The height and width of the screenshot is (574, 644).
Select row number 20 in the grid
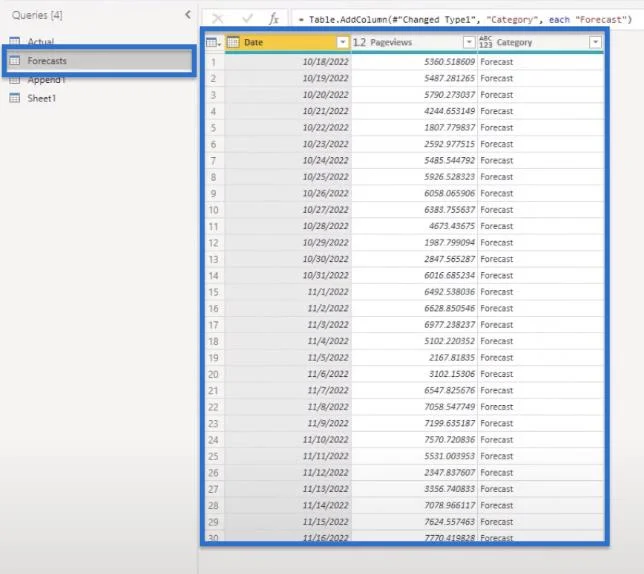pos(214,374)
